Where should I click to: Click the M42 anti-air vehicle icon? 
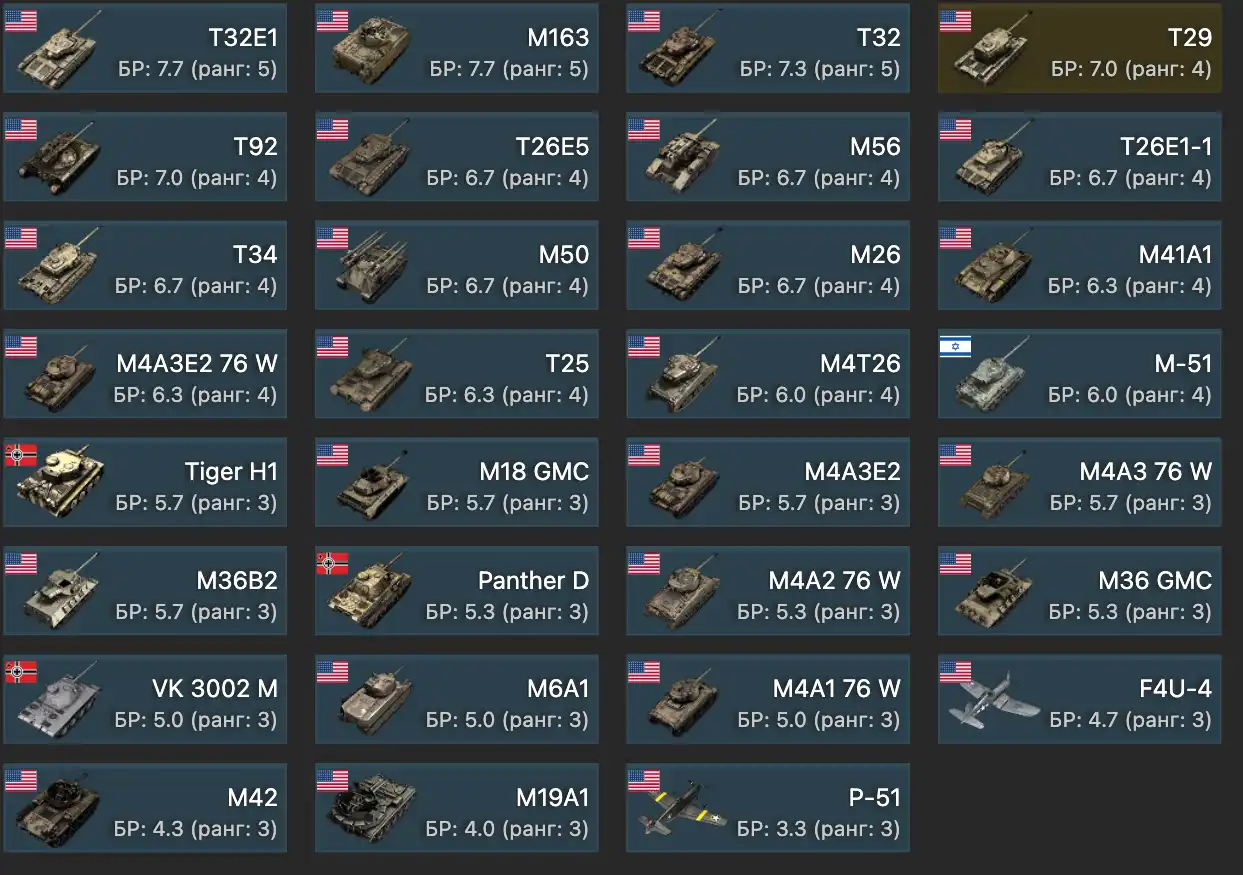click(x=57, y=810)
